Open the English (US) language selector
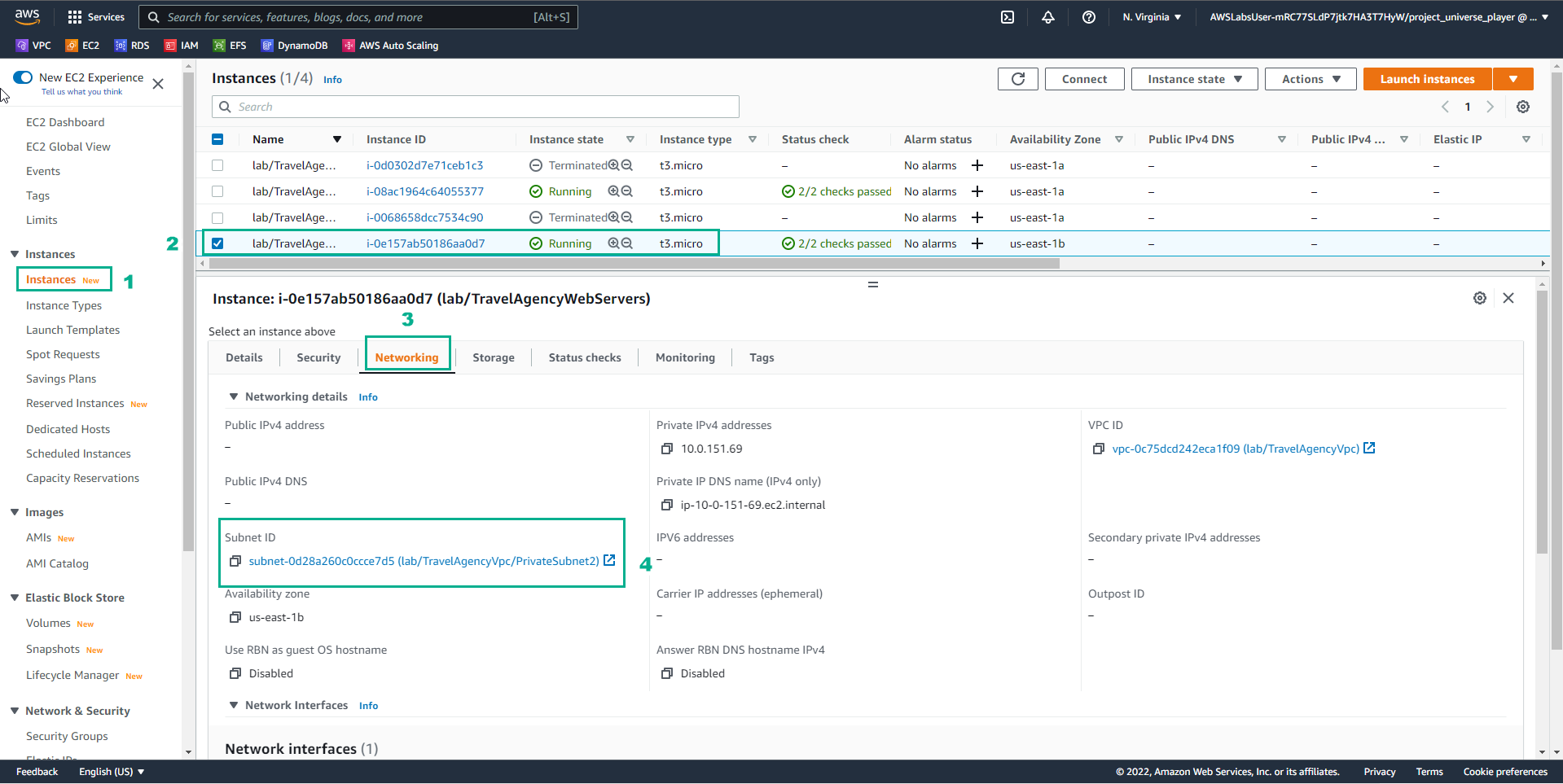 click(112, 772)
